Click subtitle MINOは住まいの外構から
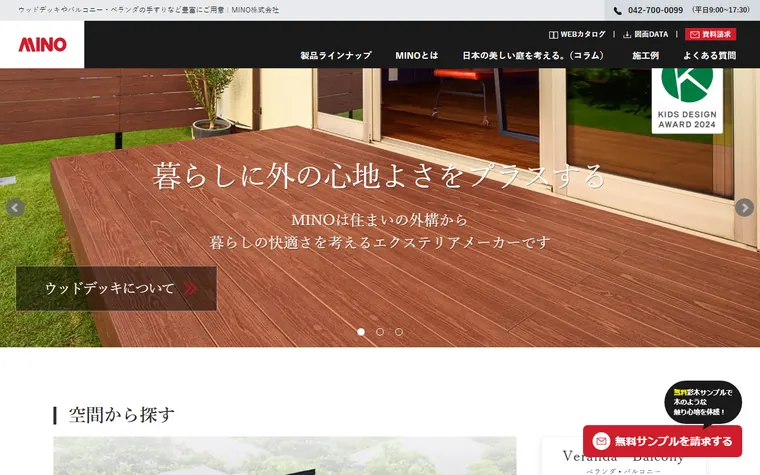Image resolution: width=760 pixels, height=475 pixels. 380,220
